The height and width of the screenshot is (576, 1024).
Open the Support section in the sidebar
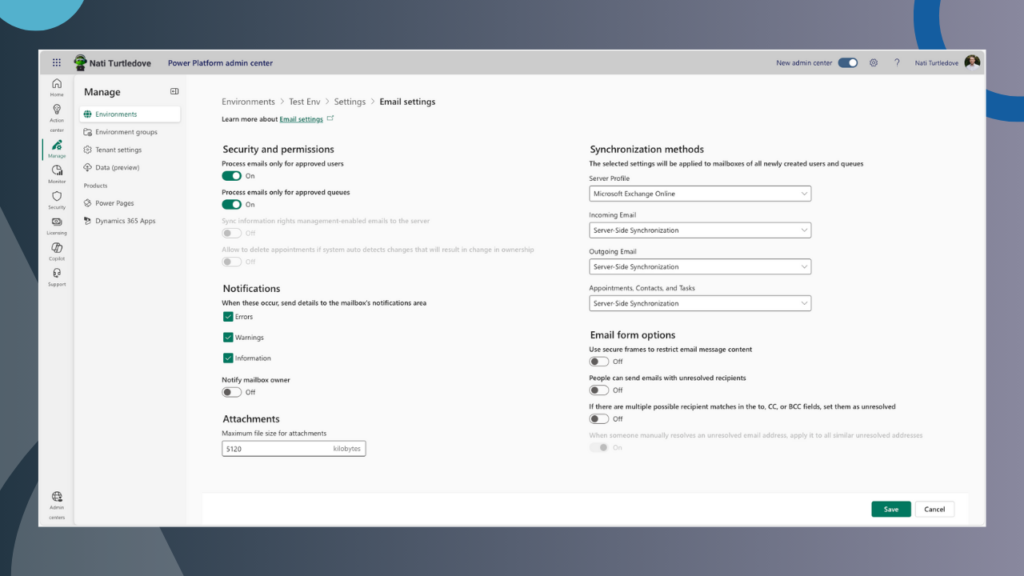[x=57, y=278]
